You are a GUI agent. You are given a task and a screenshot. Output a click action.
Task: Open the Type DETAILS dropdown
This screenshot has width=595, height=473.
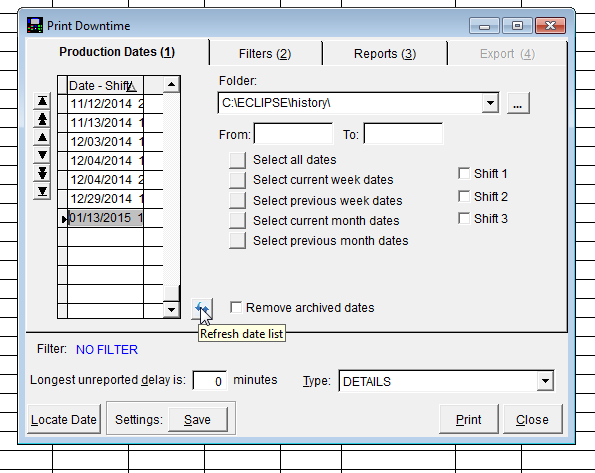coord(545,381)
